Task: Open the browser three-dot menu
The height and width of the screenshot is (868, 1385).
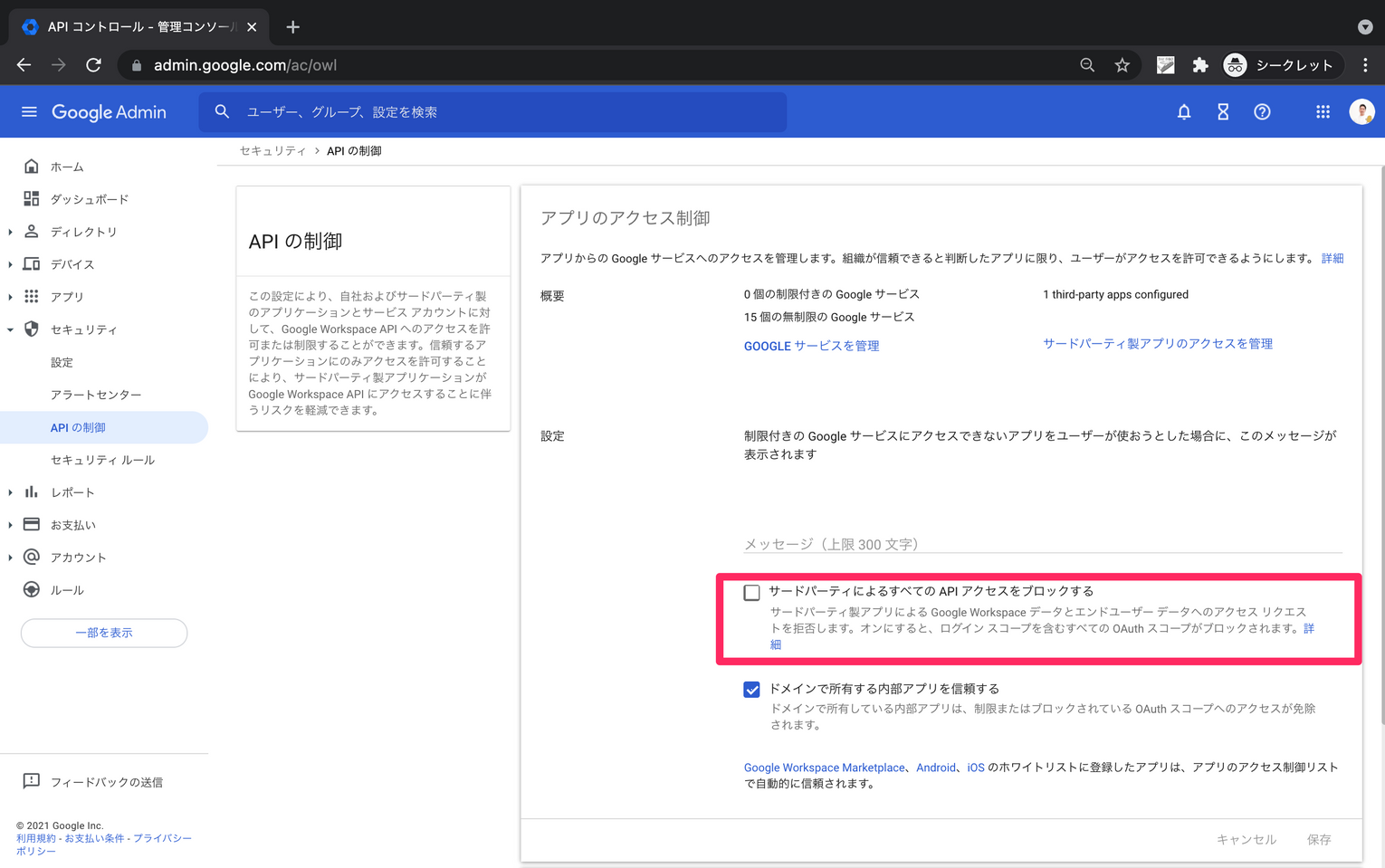Action: coord(1365,65)
